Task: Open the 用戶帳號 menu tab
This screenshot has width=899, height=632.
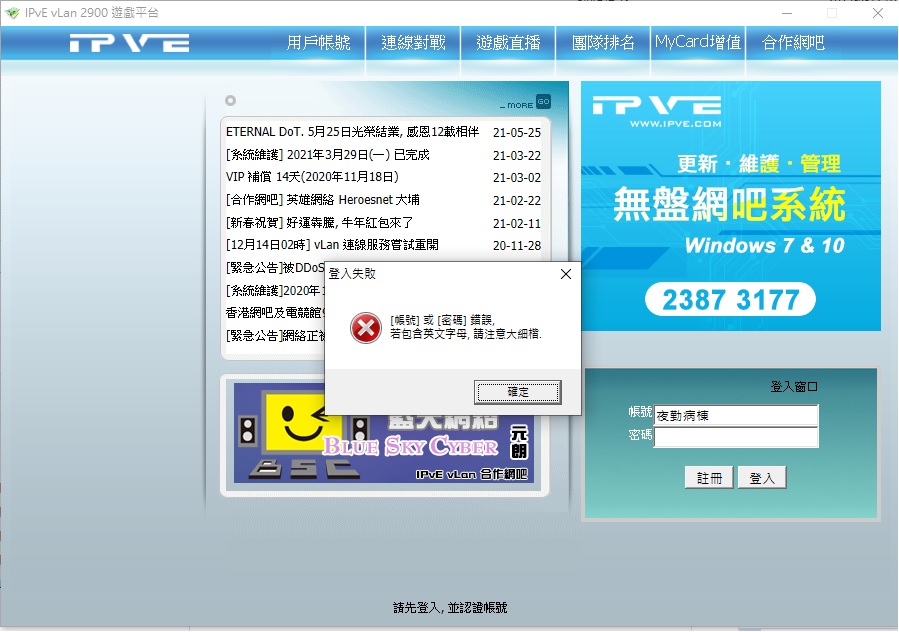Action: (x=318, y=42)
